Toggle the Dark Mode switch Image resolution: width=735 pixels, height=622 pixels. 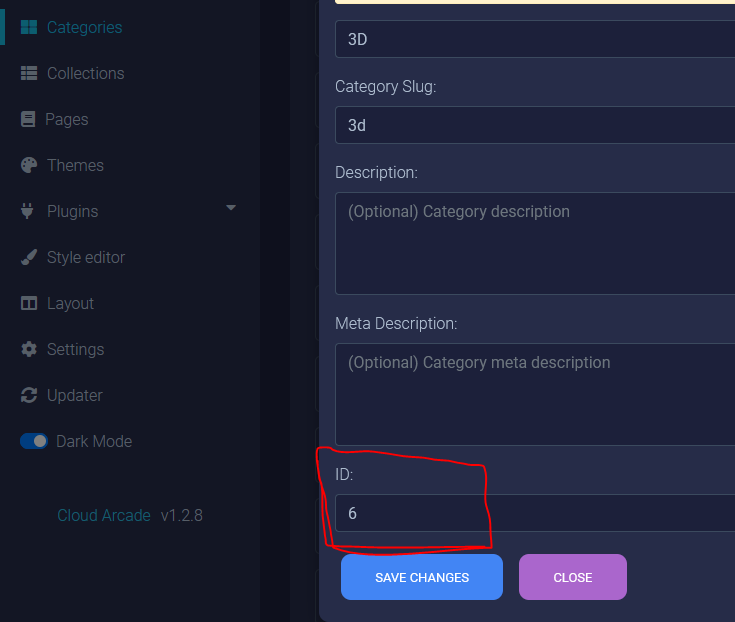point(34,441)
